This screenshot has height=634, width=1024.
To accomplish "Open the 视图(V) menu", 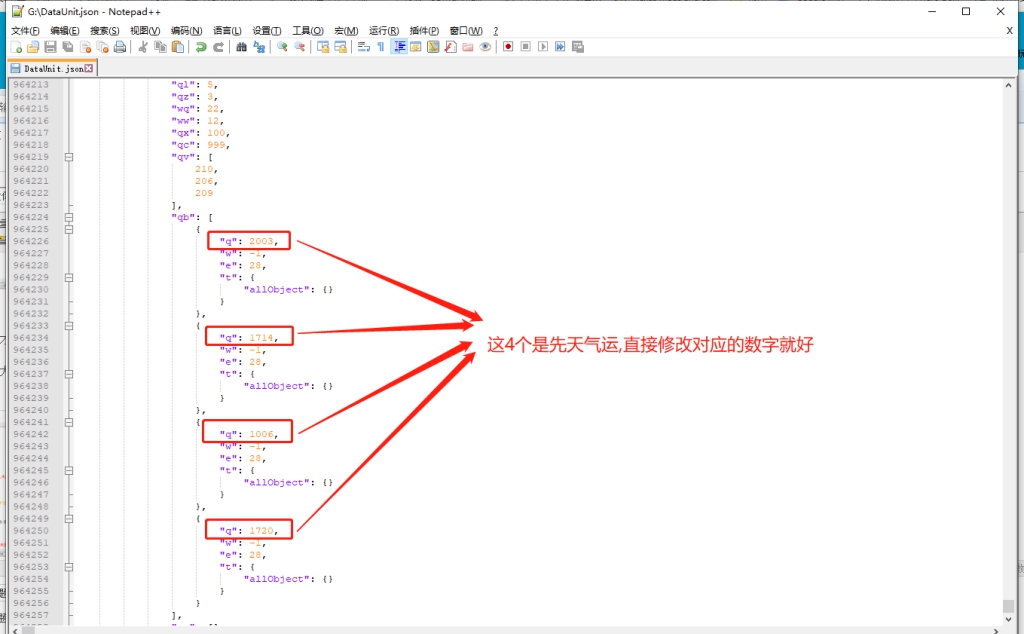I will click(x=145, y=31).
